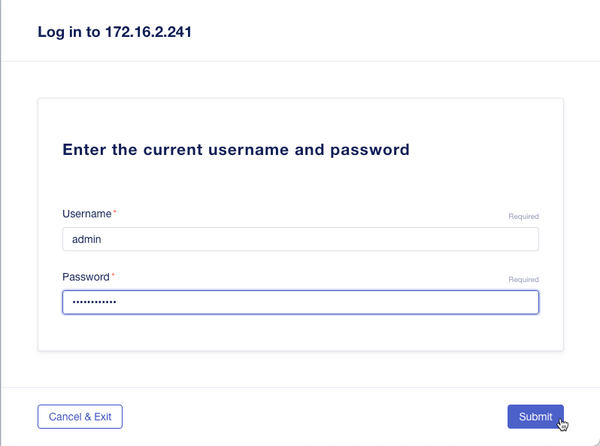Click the red asterisk beside Password
Image resolution: width=600 pixels, height=446 pixels.
click(x=113, y=276)
